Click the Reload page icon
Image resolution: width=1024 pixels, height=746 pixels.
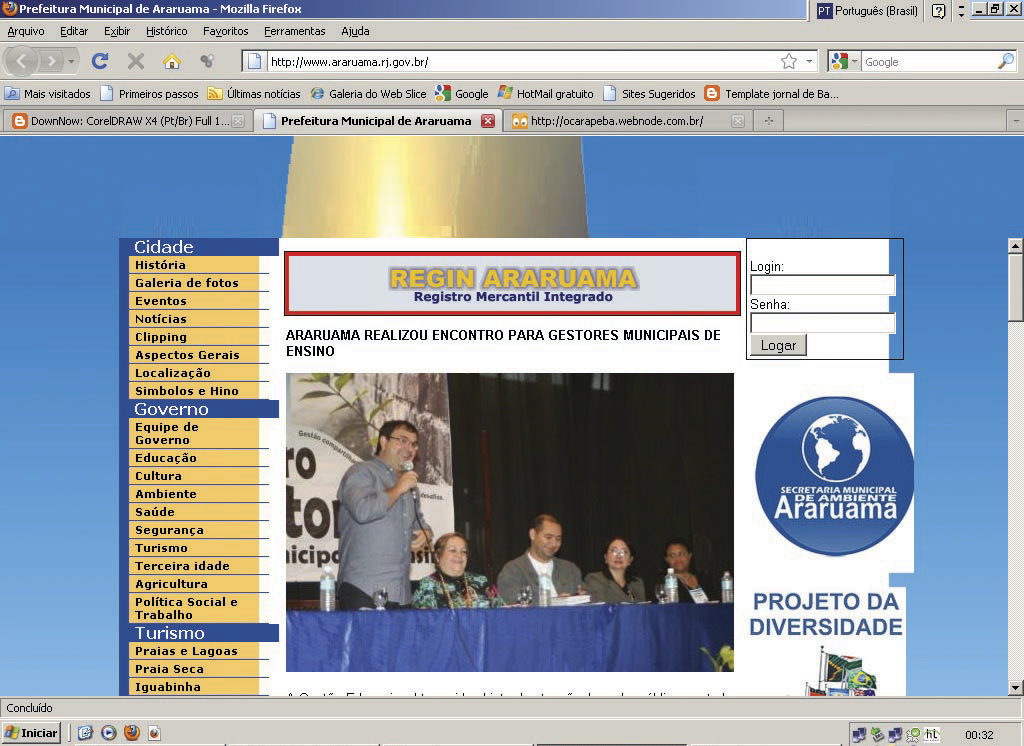coord(100,61)
